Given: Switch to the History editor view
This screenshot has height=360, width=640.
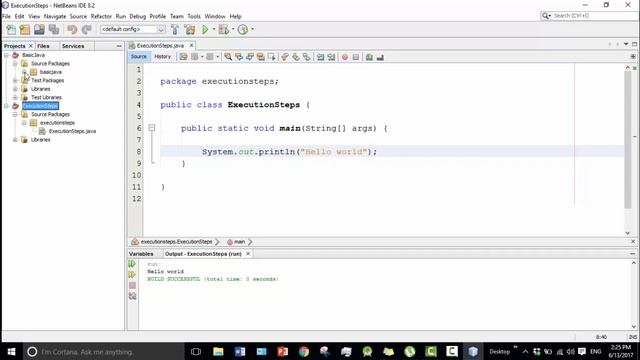Looking at the screenshot, I should click(x=162, y=57).
